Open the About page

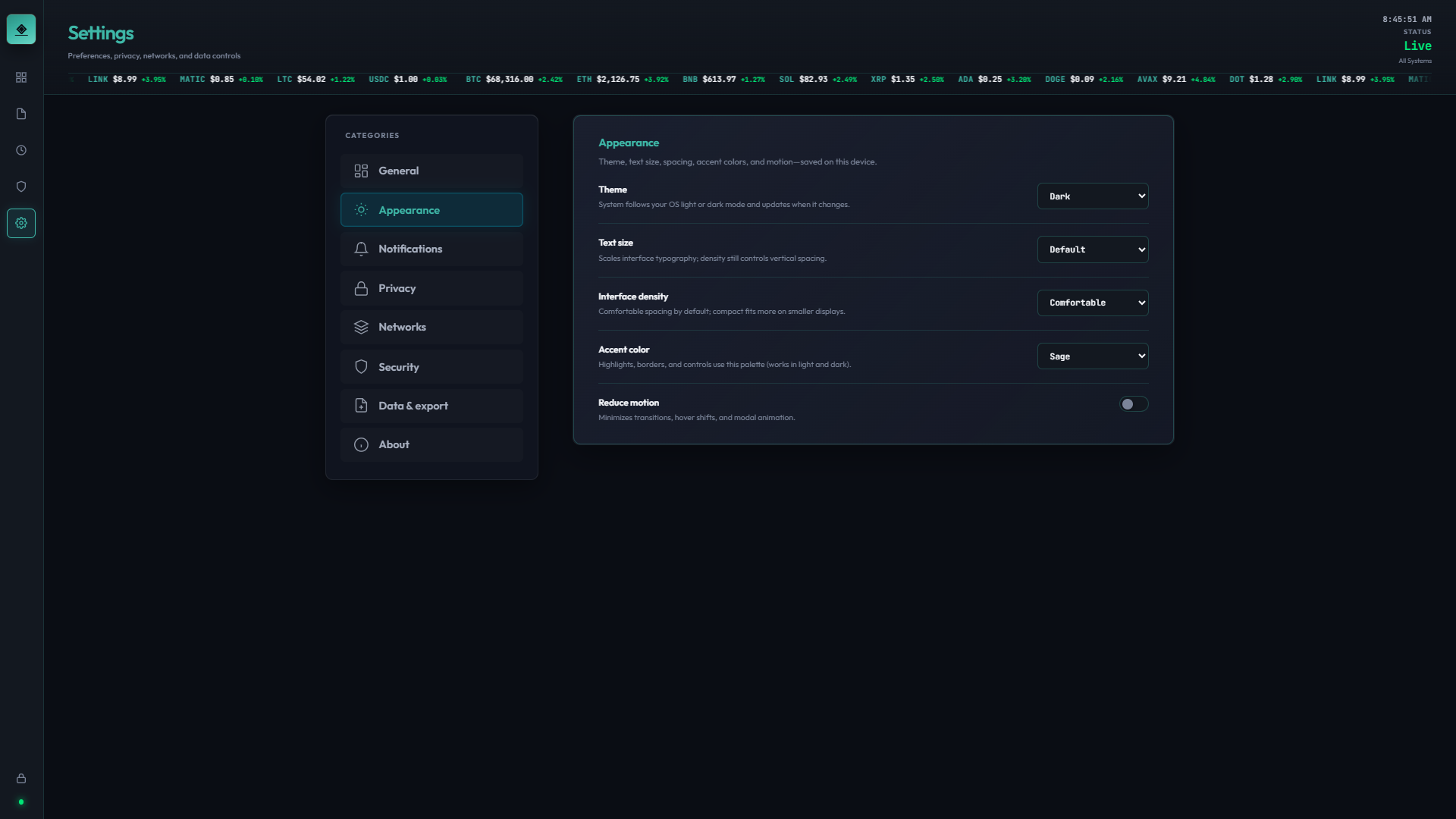[x=431, y=444]
